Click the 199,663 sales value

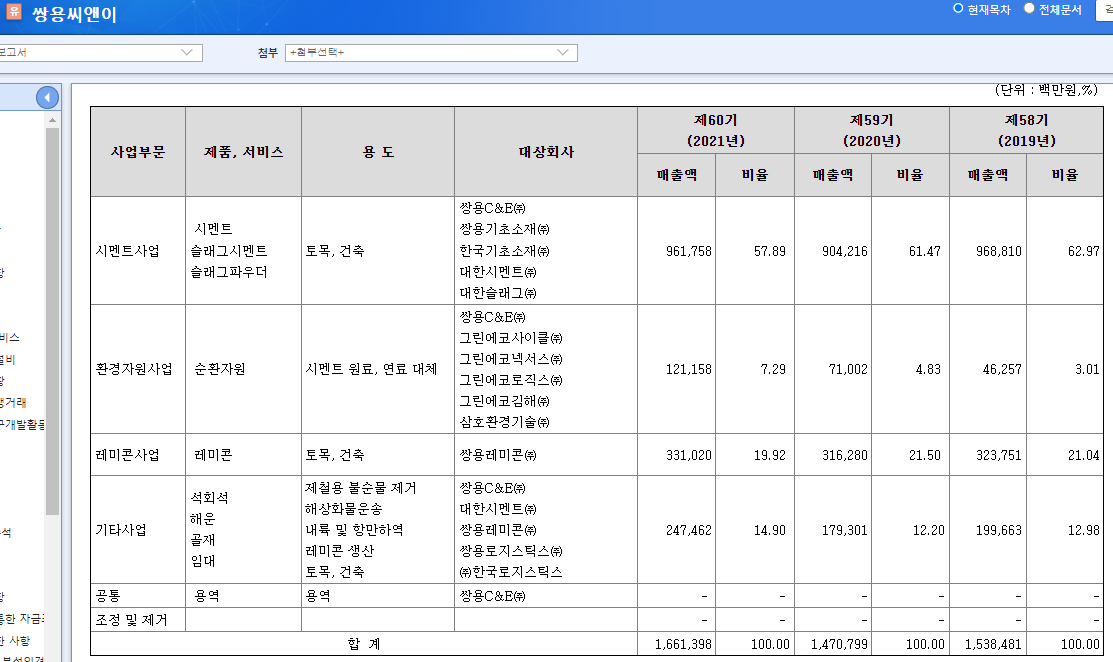click(999, 530)
